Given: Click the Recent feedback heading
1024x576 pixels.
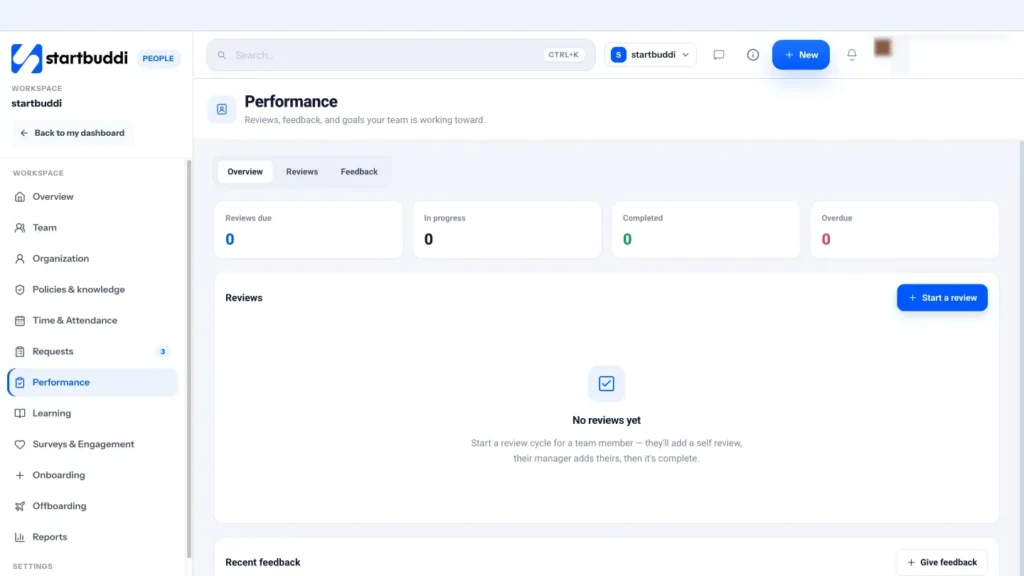Looking at the screenshot, I should 263,562.
